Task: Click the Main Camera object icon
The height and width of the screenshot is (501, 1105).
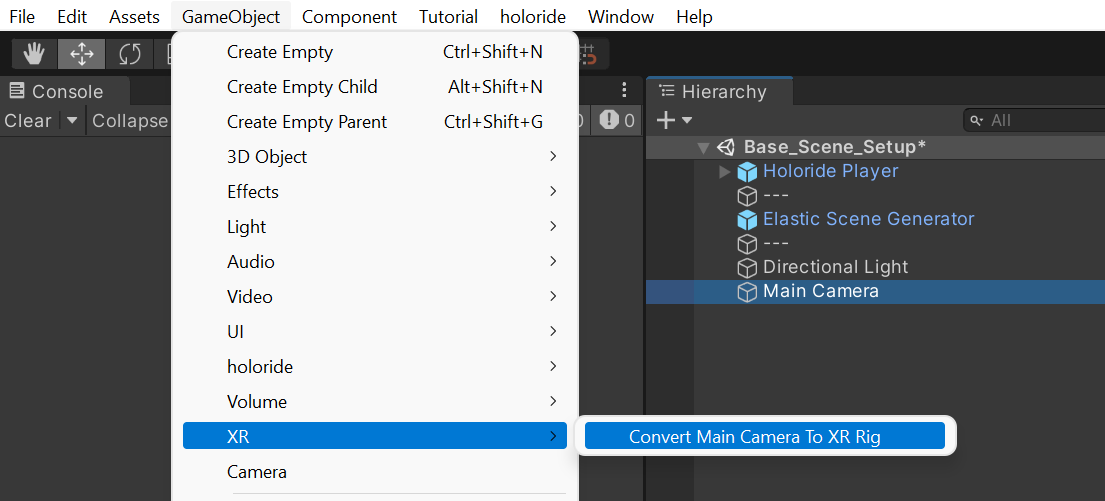Action: pyautogui.click(x=747, y=292)
